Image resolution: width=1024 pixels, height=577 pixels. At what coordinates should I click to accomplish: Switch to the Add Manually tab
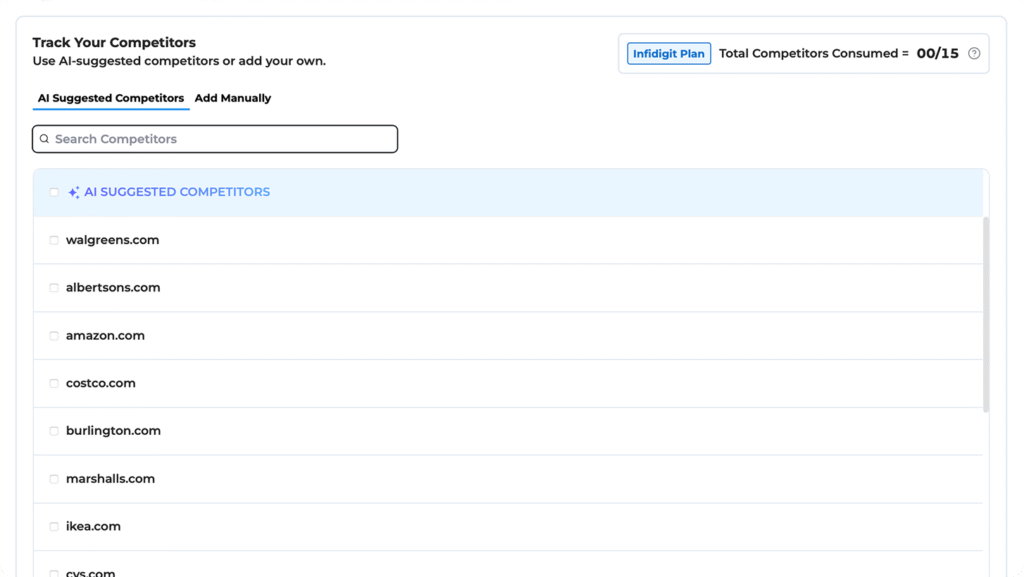[x=233, y=98]
